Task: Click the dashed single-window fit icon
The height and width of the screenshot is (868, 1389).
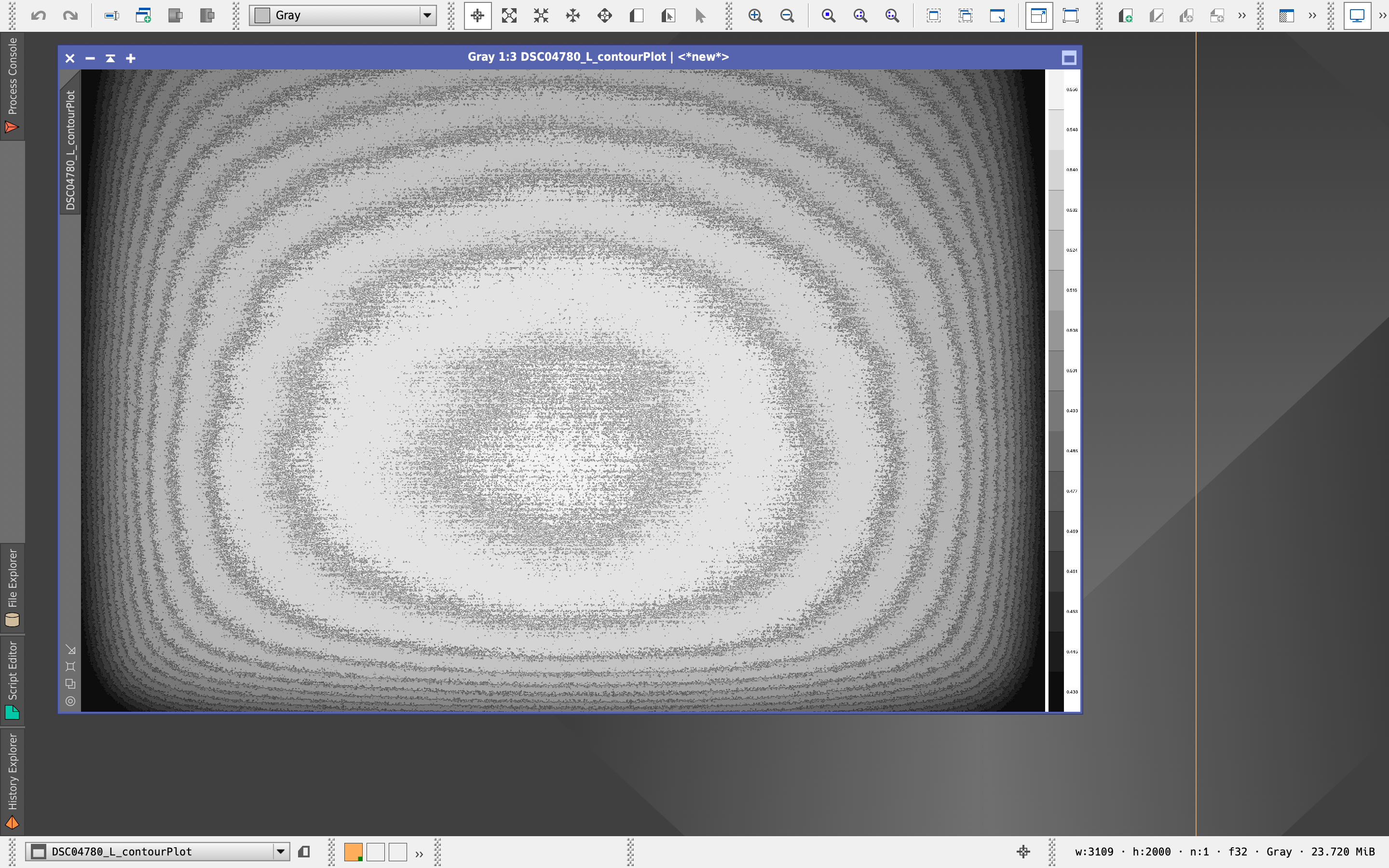Action: point(934,15)
